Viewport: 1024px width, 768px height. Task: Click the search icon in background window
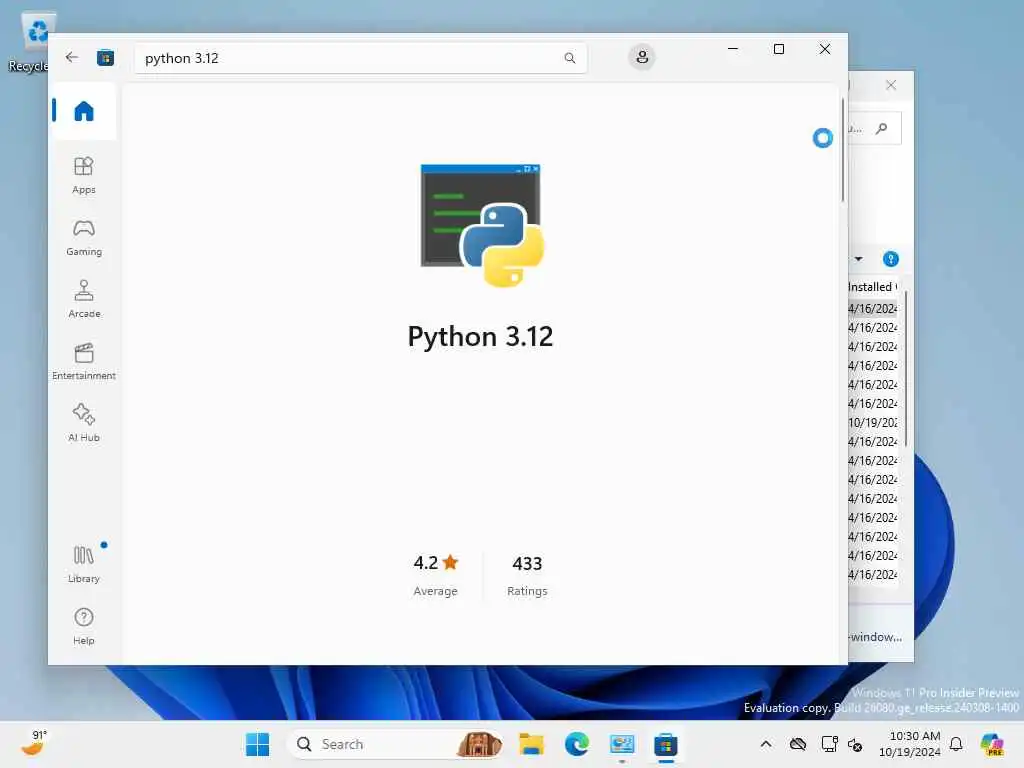(882, 128)
